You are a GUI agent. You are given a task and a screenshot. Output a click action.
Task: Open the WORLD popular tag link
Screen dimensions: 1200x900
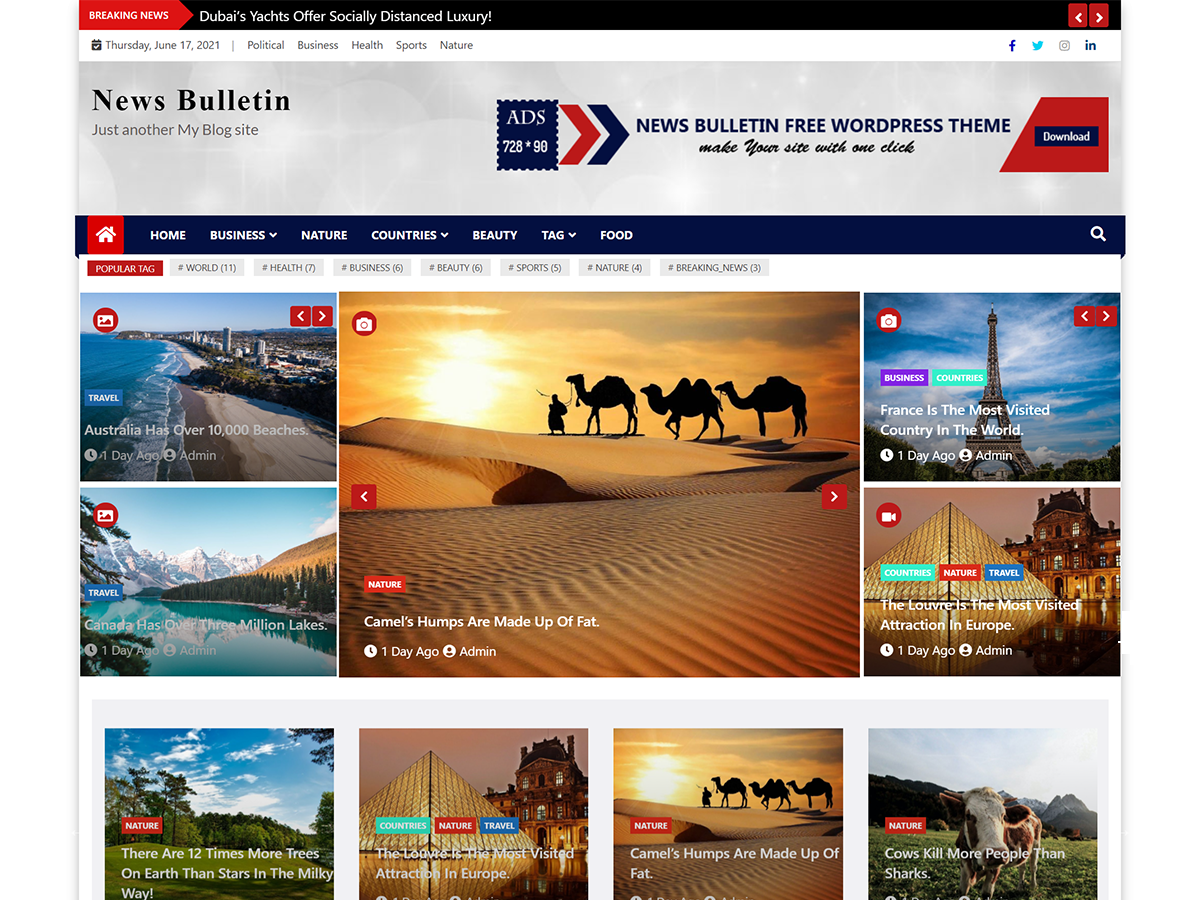tap(207, 267)
